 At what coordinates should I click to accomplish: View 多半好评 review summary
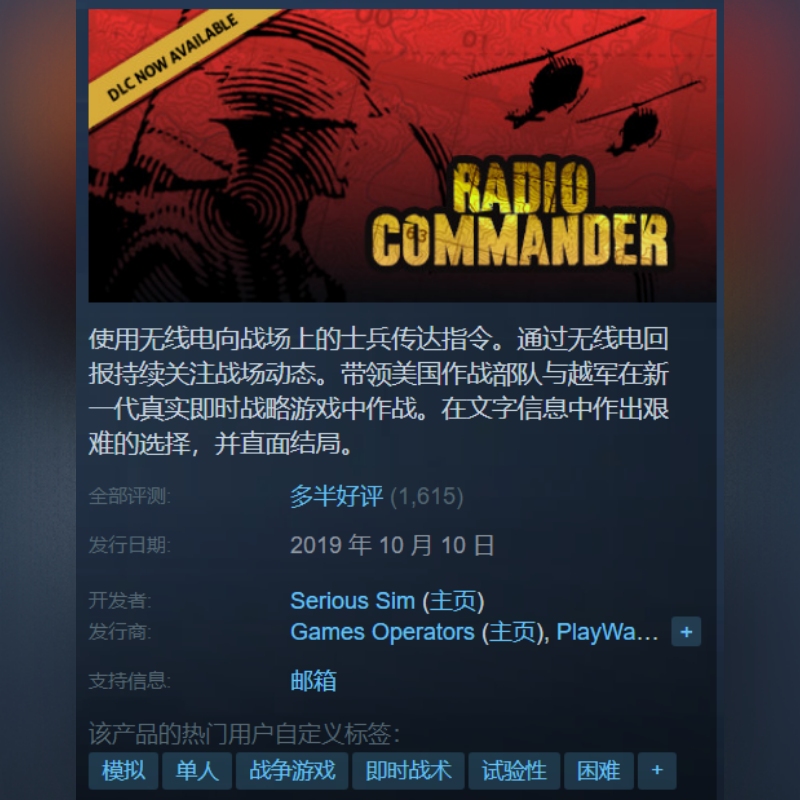point(336,496)
